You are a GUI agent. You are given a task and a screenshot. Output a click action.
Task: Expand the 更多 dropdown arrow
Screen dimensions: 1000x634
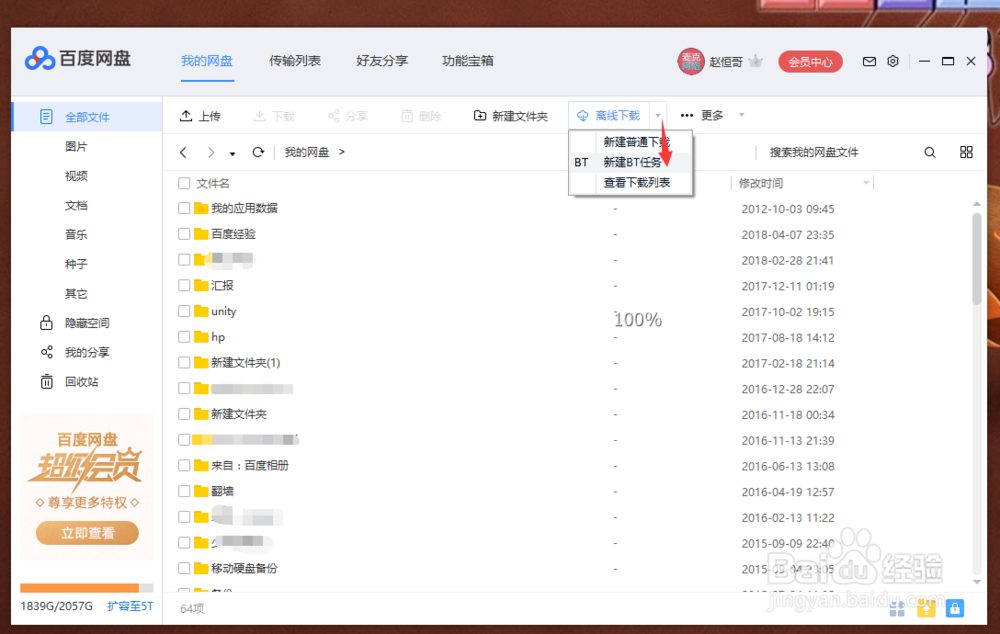point(741,115)
